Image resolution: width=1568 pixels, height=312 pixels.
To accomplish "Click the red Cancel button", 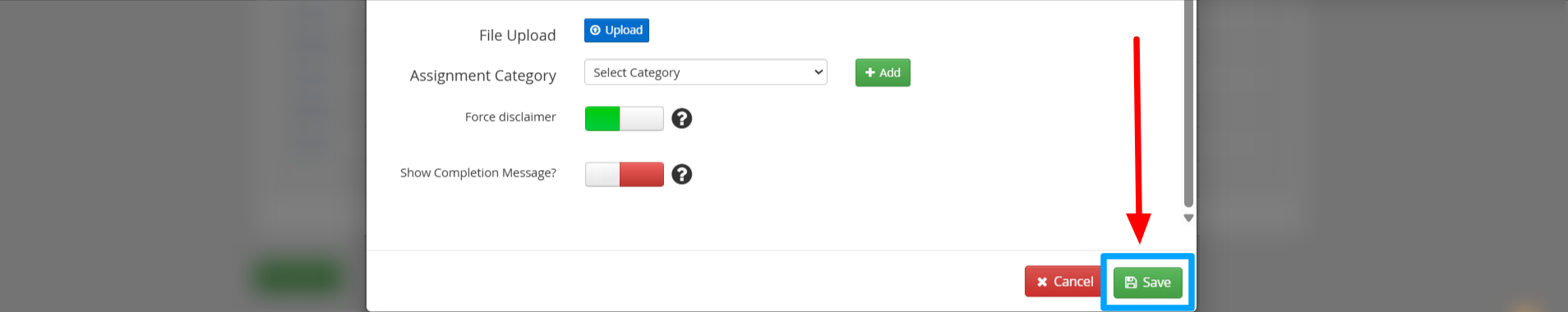I will [x=1064, y=282].
